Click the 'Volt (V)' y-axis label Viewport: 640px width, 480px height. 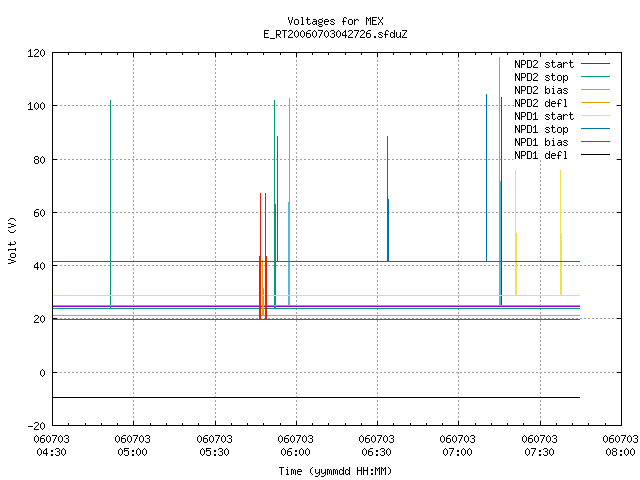[12, 241]
